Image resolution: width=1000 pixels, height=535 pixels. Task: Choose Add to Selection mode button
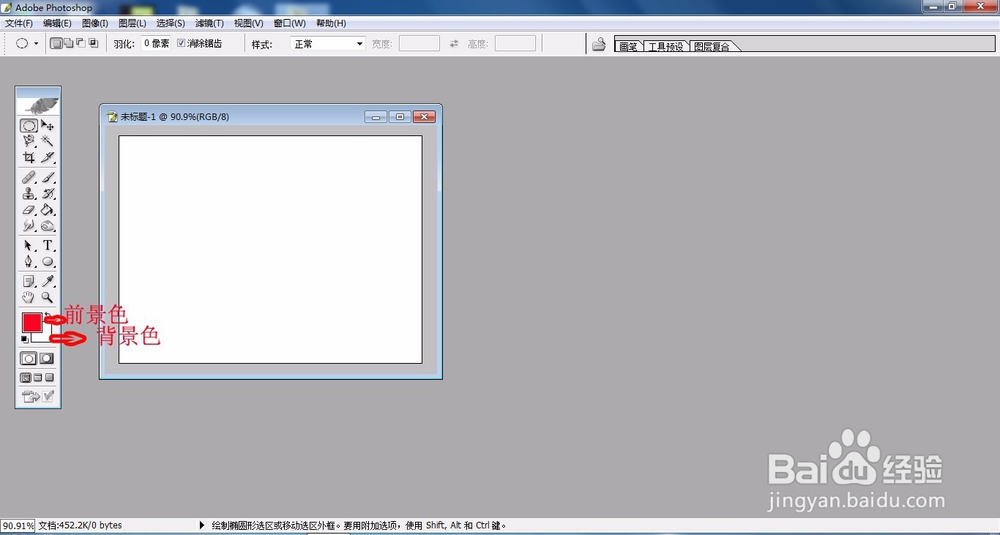(68, 43)
